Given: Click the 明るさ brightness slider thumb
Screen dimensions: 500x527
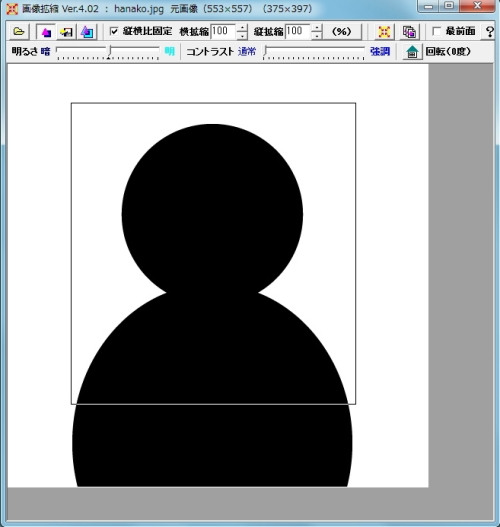Looking at the screenshot, I should coord(109,52).
